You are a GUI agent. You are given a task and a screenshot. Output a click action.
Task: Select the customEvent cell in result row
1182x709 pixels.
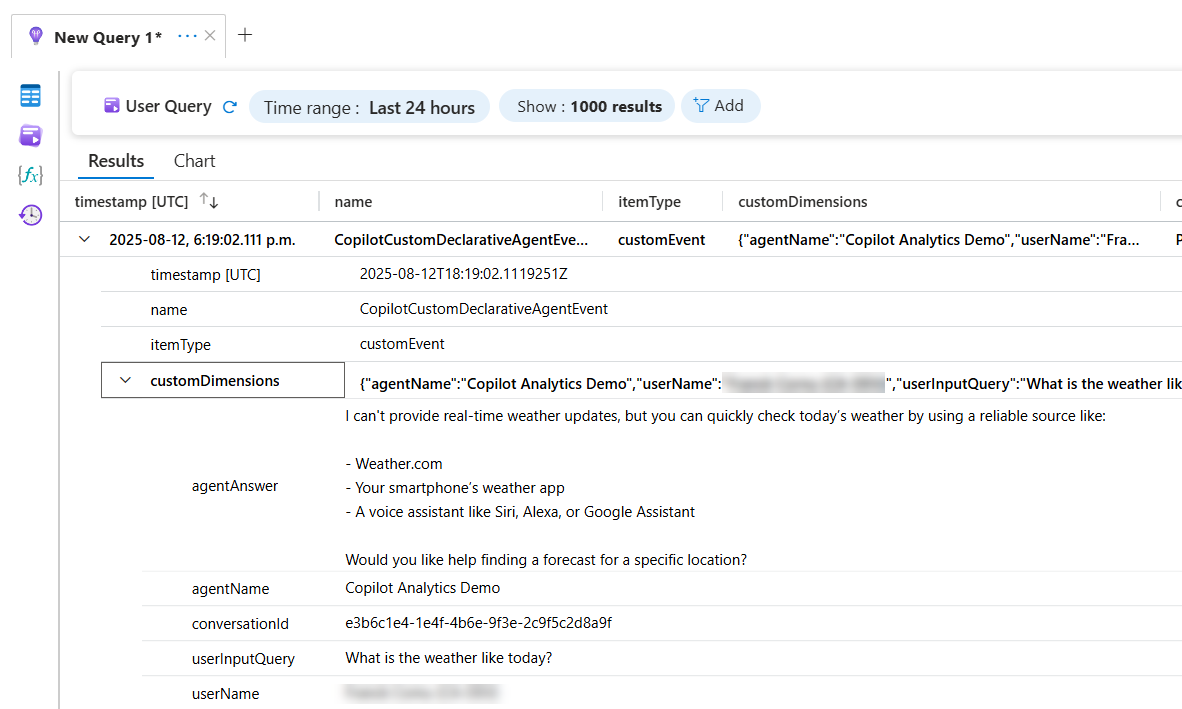(x=662, y=240)
